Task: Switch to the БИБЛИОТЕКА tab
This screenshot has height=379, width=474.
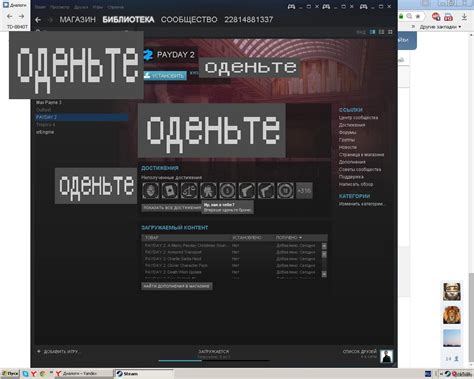Action: pyautogui.click(x=128, y=20)
